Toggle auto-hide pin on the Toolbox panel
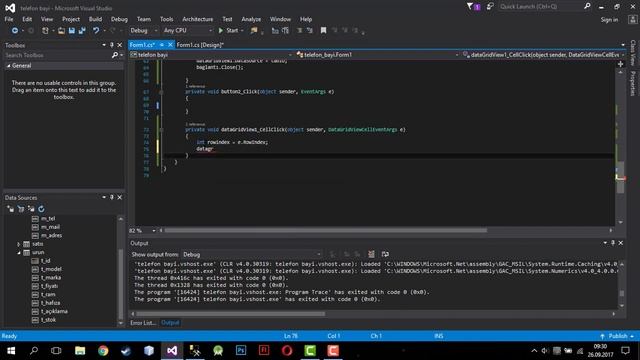 (112, 45)
